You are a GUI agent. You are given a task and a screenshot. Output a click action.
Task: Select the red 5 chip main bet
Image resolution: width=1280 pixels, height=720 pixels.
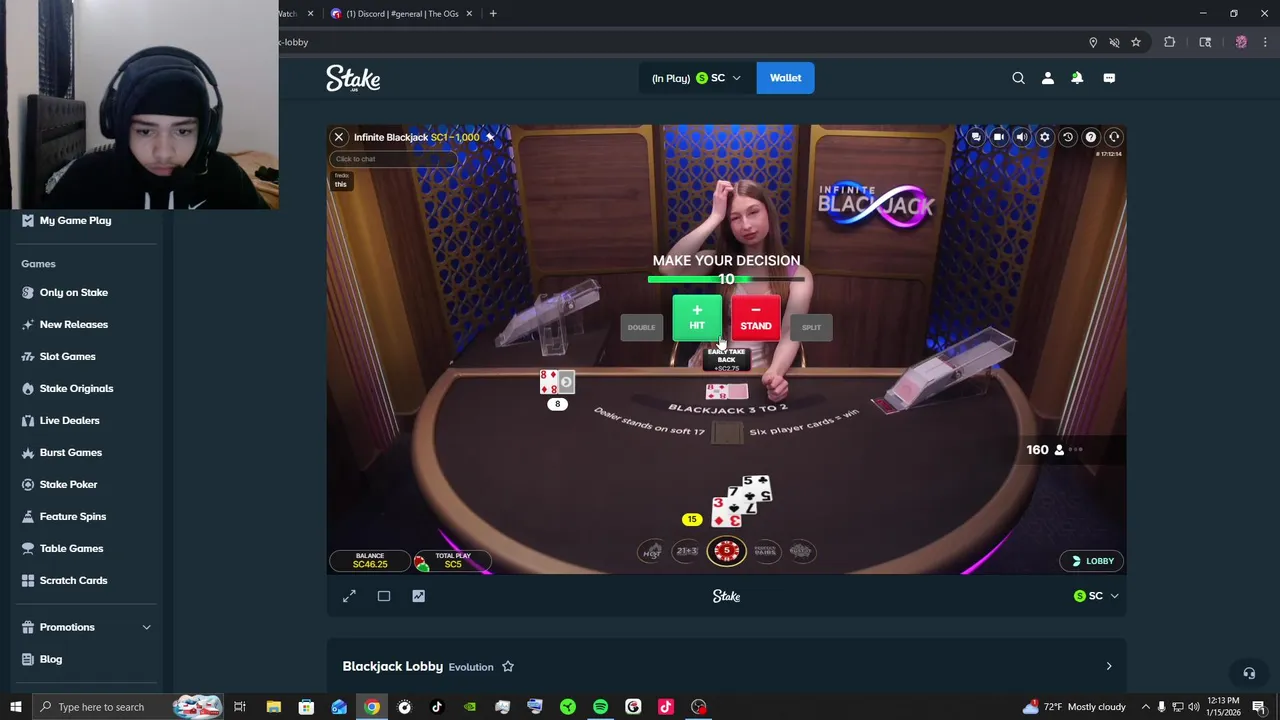click(727, 551)
